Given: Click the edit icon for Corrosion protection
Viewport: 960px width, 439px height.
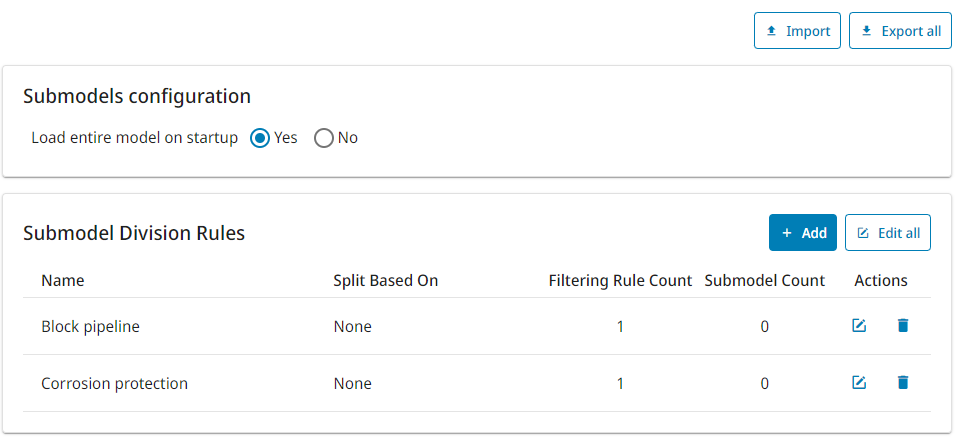Looking at the screenshot, I should pos(859,383).
